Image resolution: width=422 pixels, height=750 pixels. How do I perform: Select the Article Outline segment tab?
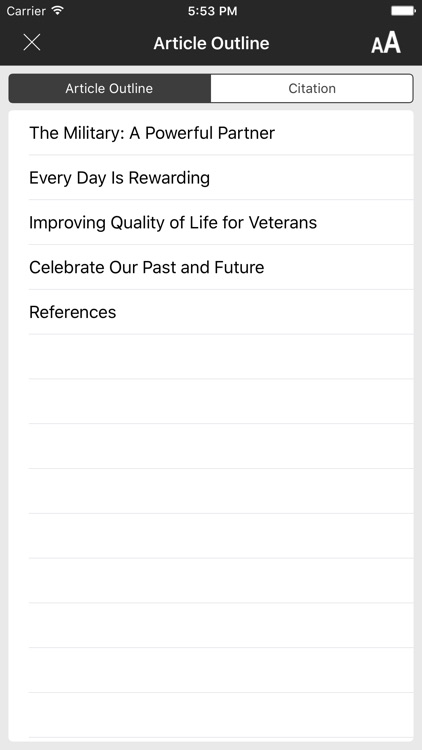click(110, 88)
